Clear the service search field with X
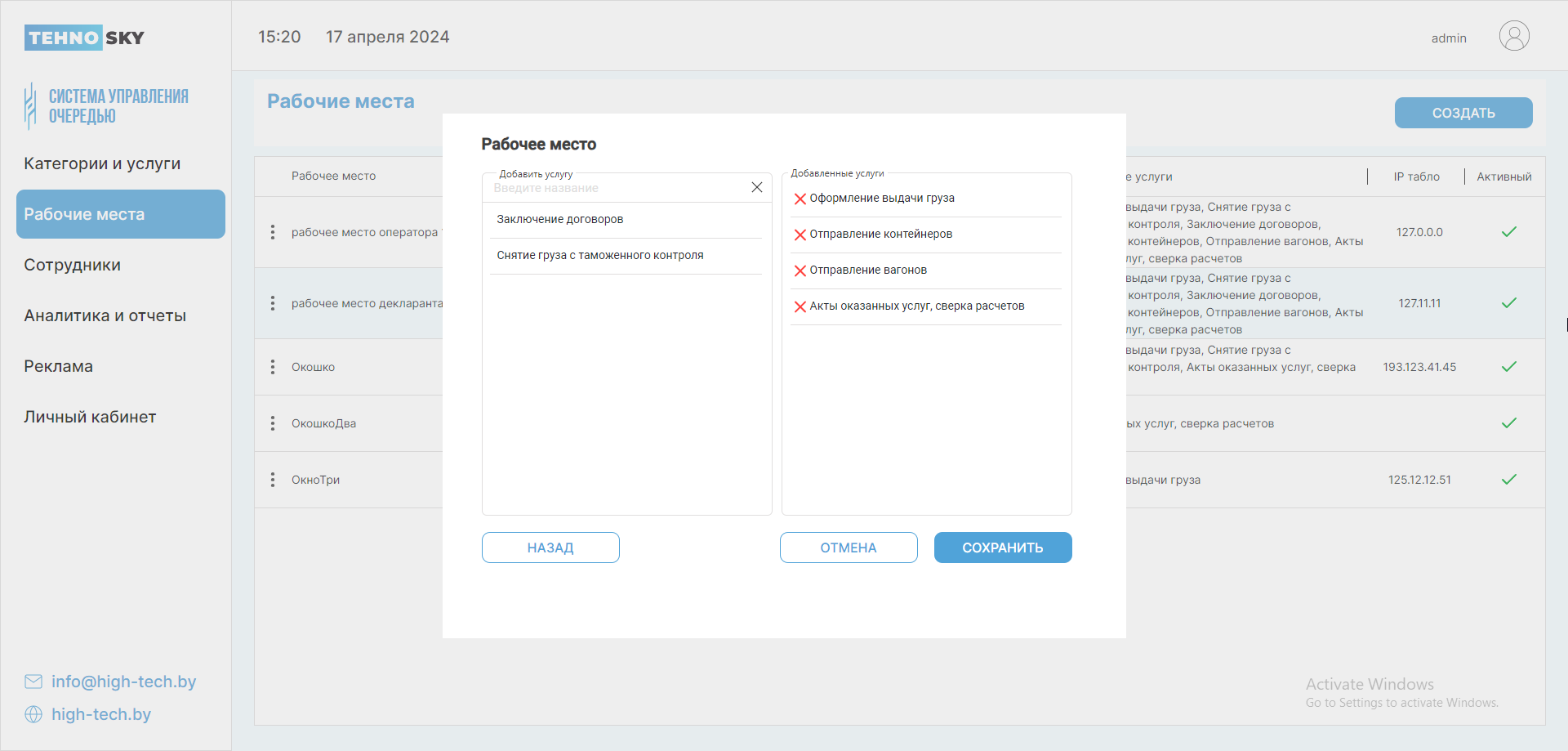1568x751 pixels. [757, 187]
